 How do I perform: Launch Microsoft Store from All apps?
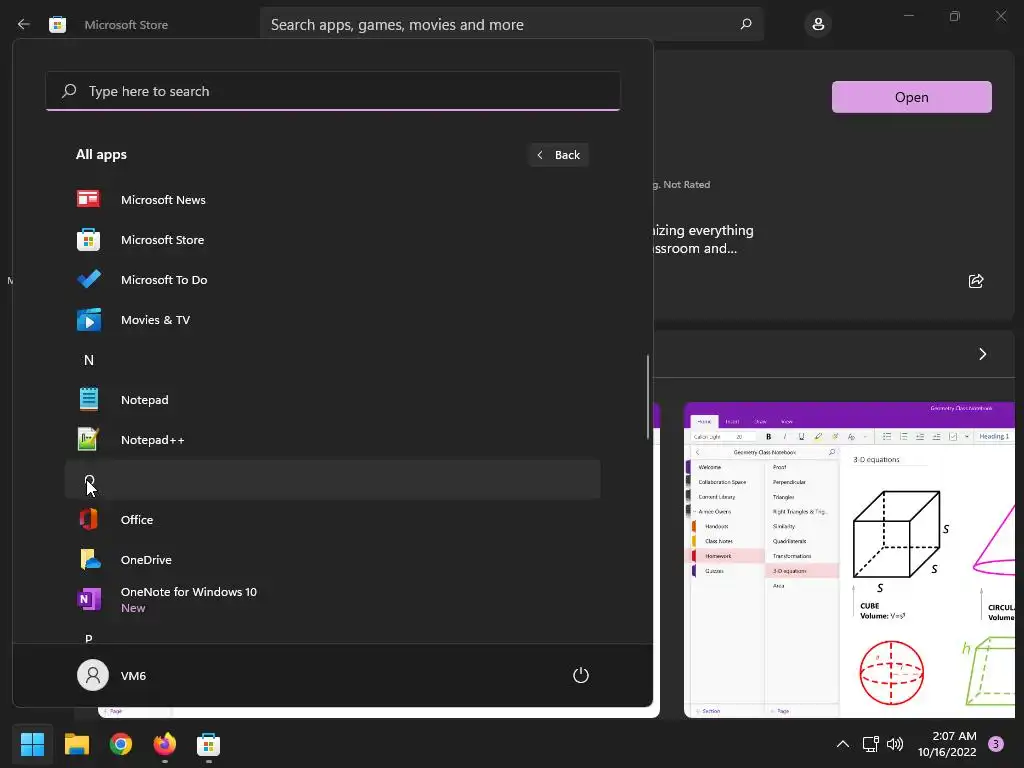coord(332,240)
